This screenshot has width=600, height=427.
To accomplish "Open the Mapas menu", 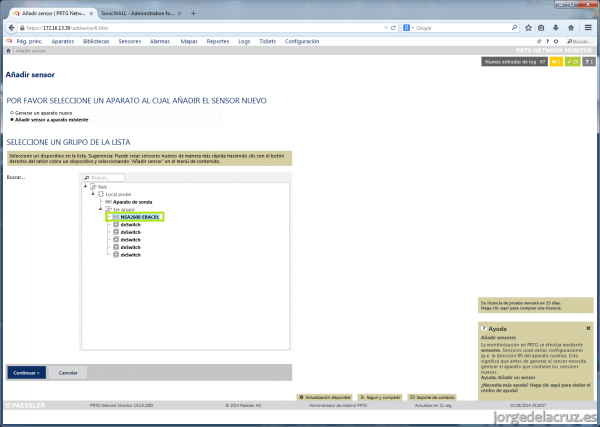I will point(189,41).
